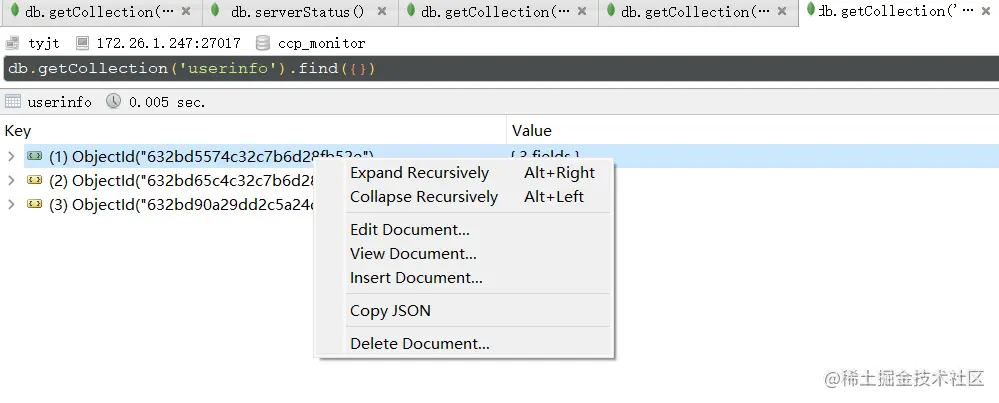Viewport: 999px width, 403px height.
Task: Click the Value column header
Action: [531, 131]
